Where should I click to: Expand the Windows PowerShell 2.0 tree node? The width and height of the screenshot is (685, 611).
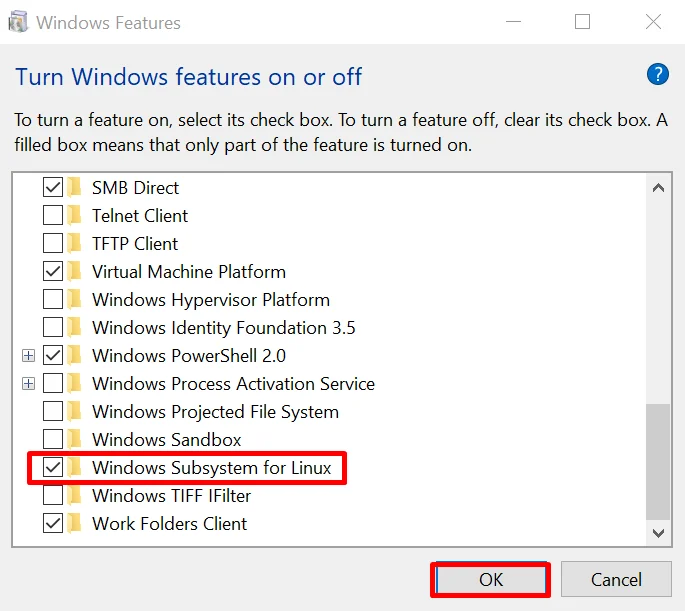click(28, 355)
